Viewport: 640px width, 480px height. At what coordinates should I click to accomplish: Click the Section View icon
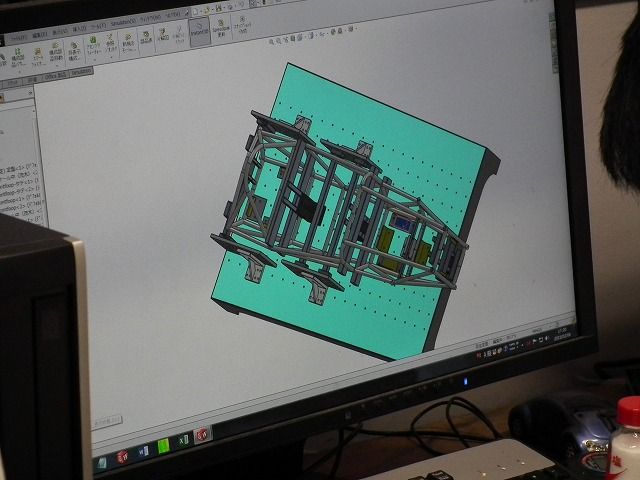pyautogui.click(x=293, y=38)
